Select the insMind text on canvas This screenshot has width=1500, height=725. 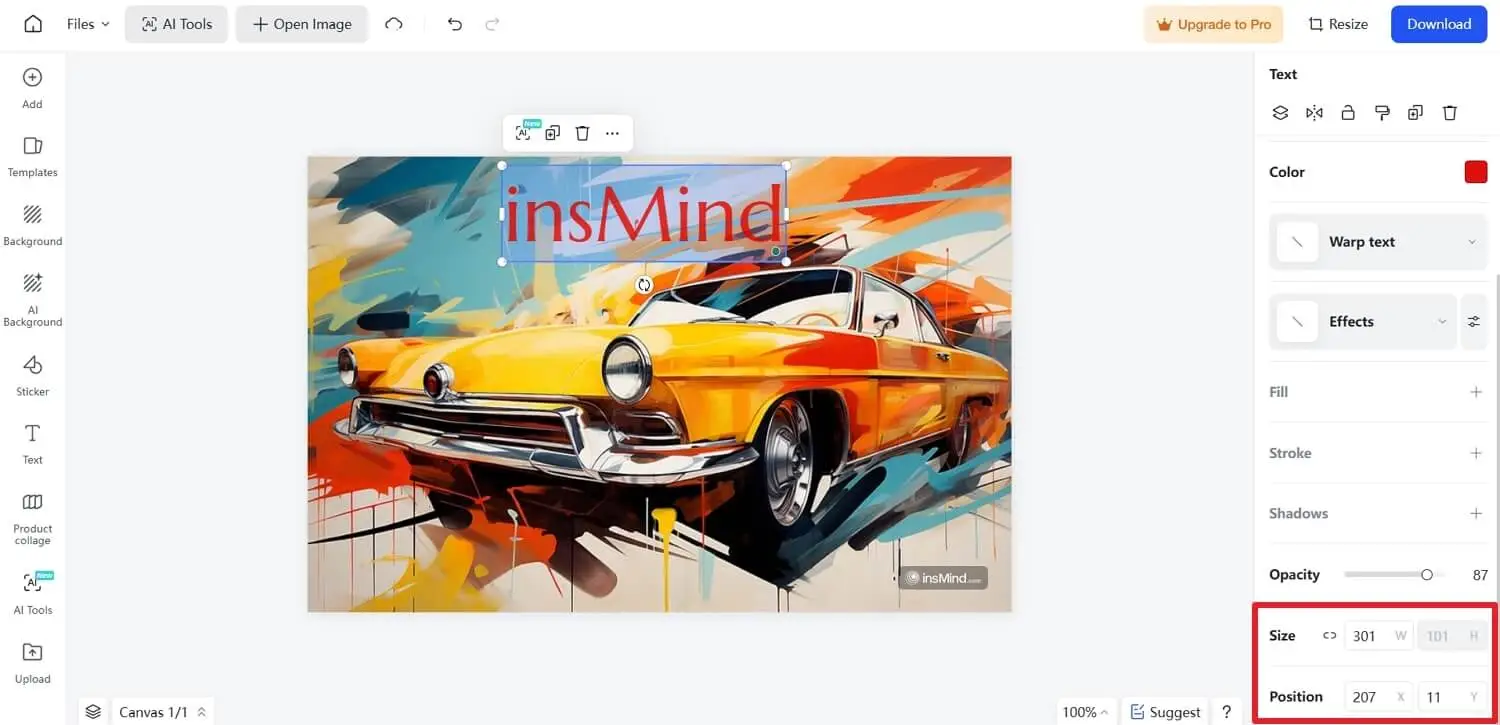coord(643,214)
